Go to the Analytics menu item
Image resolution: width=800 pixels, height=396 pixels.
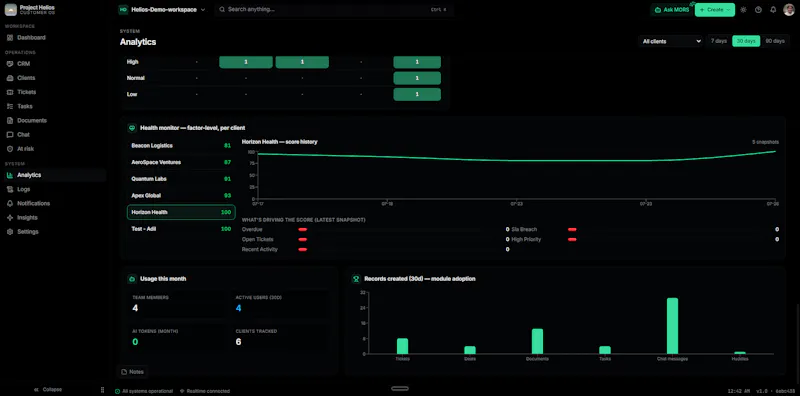coord(55,175)
